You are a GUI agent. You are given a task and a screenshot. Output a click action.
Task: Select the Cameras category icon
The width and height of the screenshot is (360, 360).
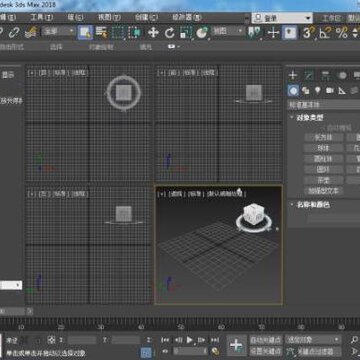pos(330,90)
